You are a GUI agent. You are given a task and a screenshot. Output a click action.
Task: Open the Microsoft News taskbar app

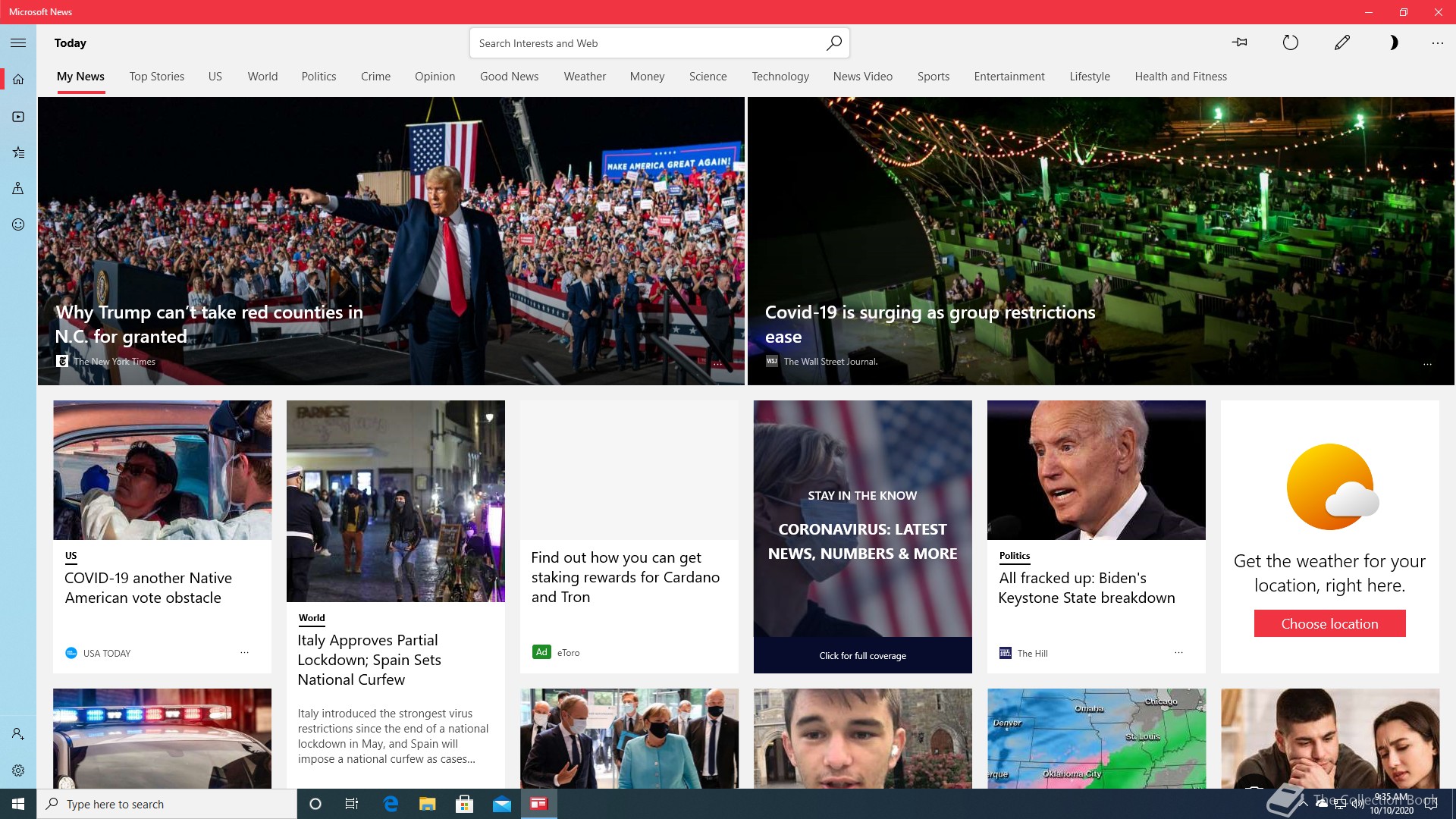(539, 804)
